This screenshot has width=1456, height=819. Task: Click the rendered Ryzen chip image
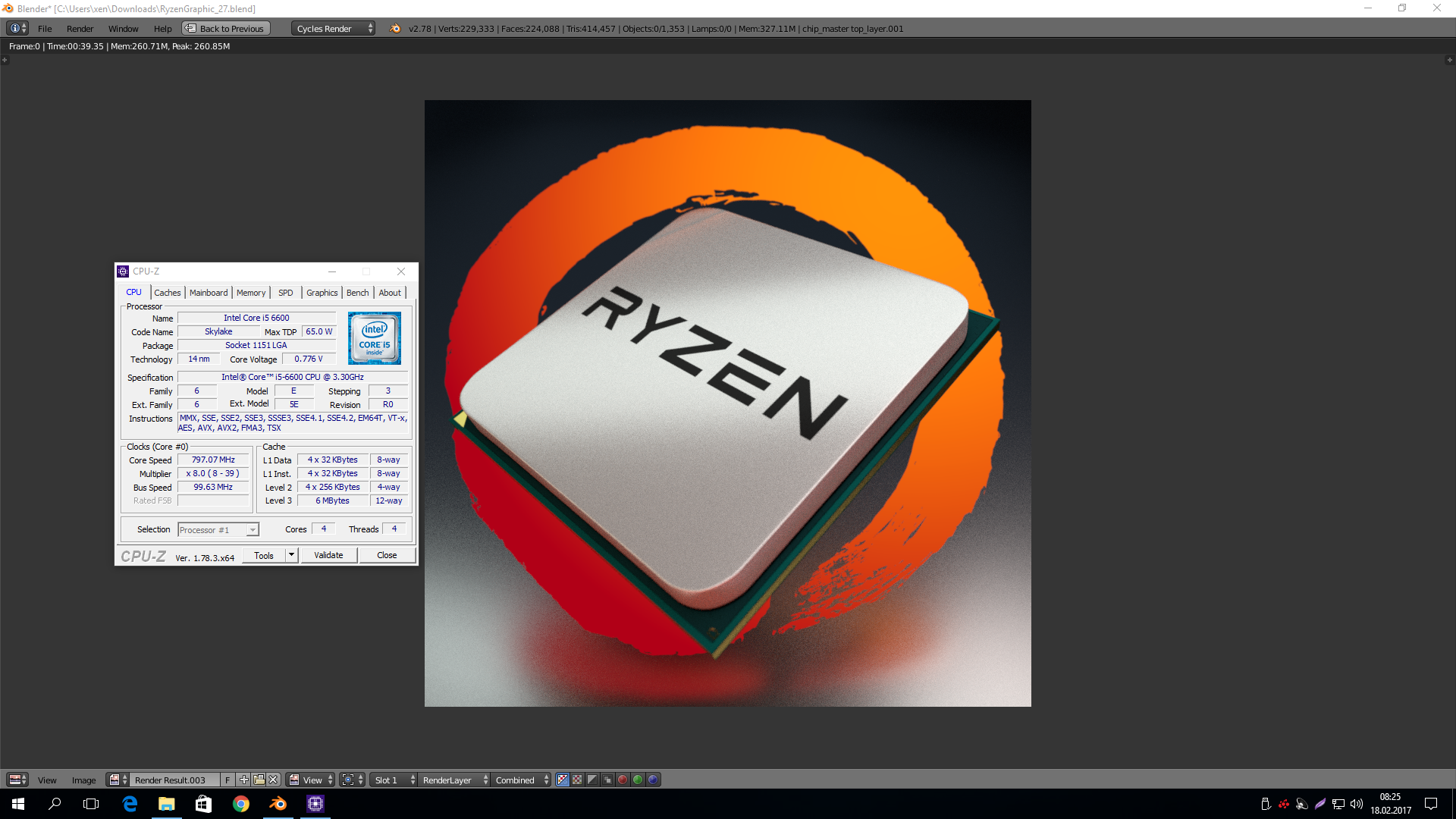pos(728,403)
